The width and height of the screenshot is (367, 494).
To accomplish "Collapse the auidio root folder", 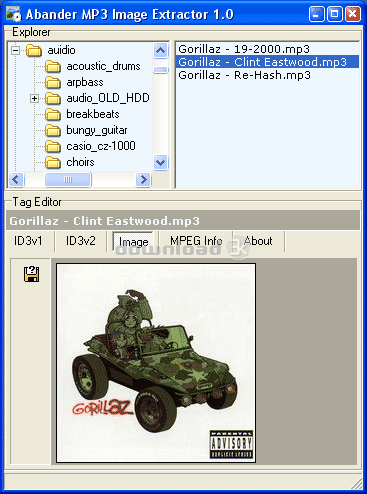I will pos(15,51).
